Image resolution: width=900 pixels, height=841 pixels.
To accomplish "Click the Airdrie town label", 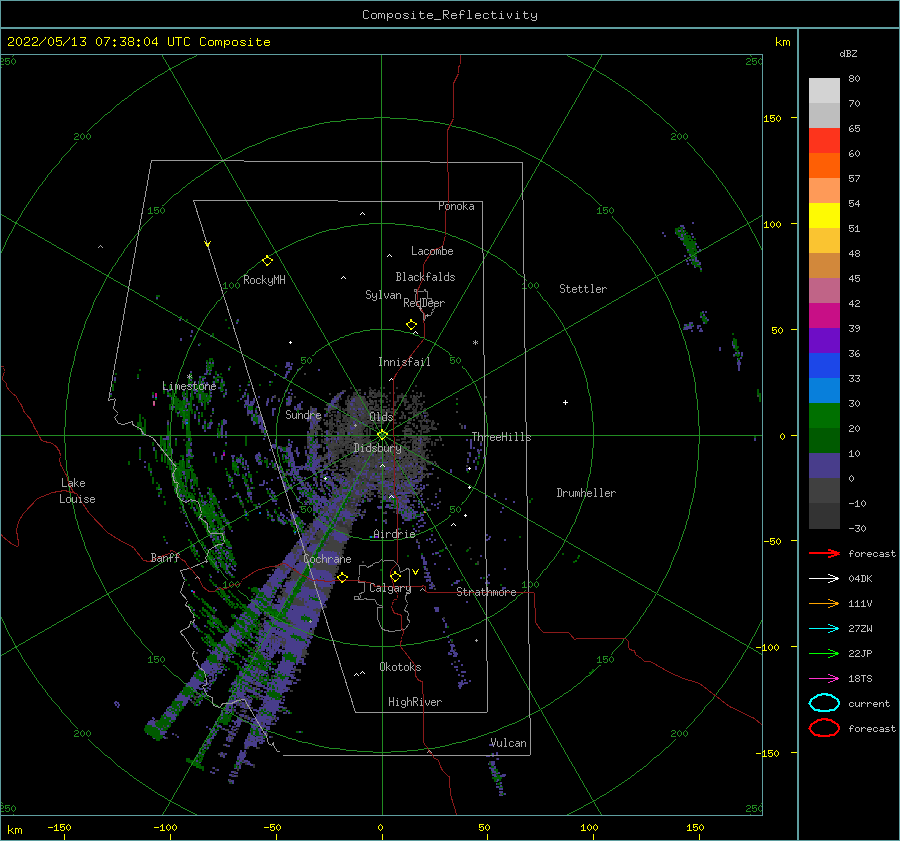I will [394, 534].
